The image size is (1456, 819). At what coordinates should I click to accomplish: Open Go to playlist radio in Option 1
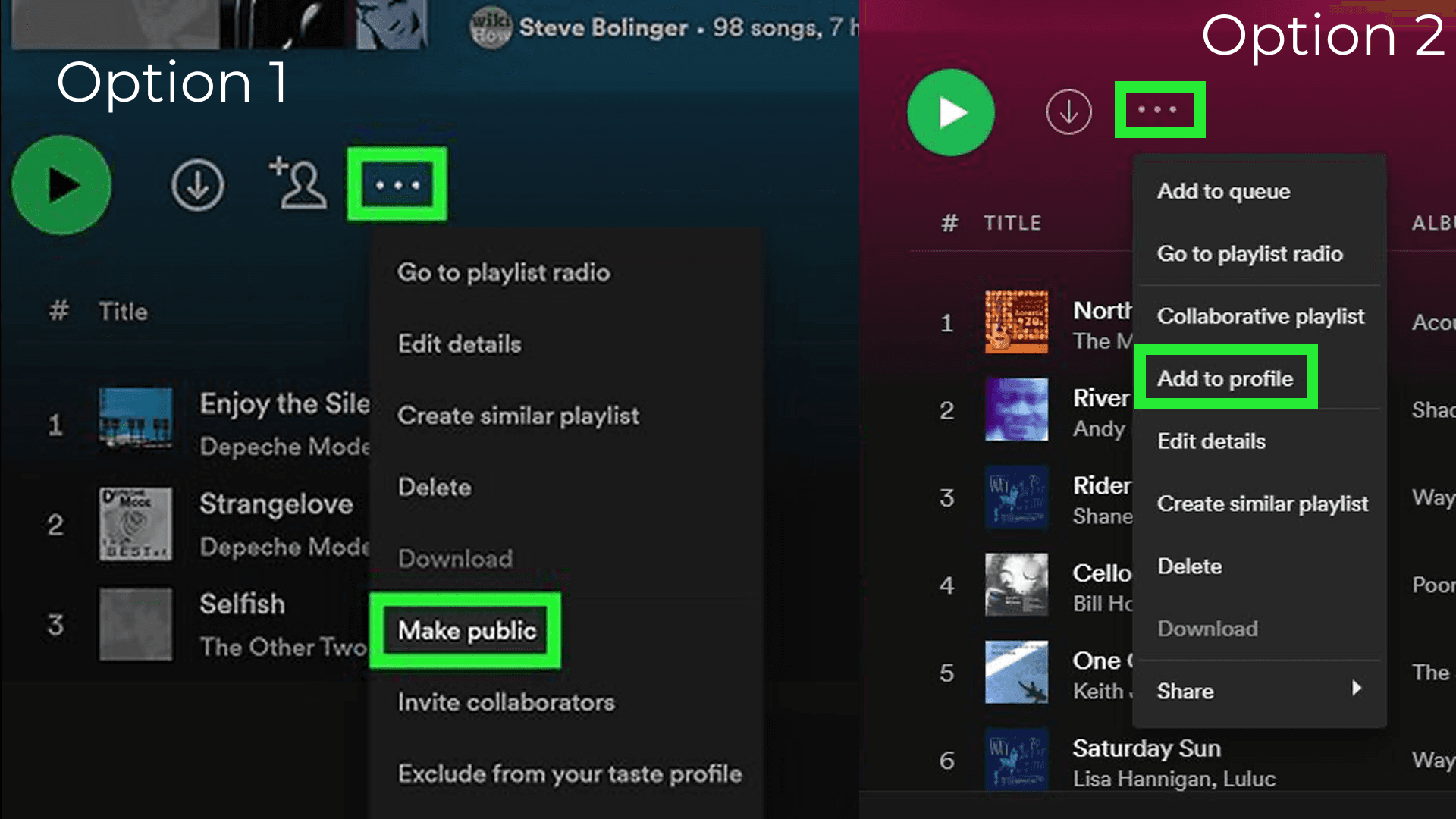pyautogui.click(x=504, y=273)
